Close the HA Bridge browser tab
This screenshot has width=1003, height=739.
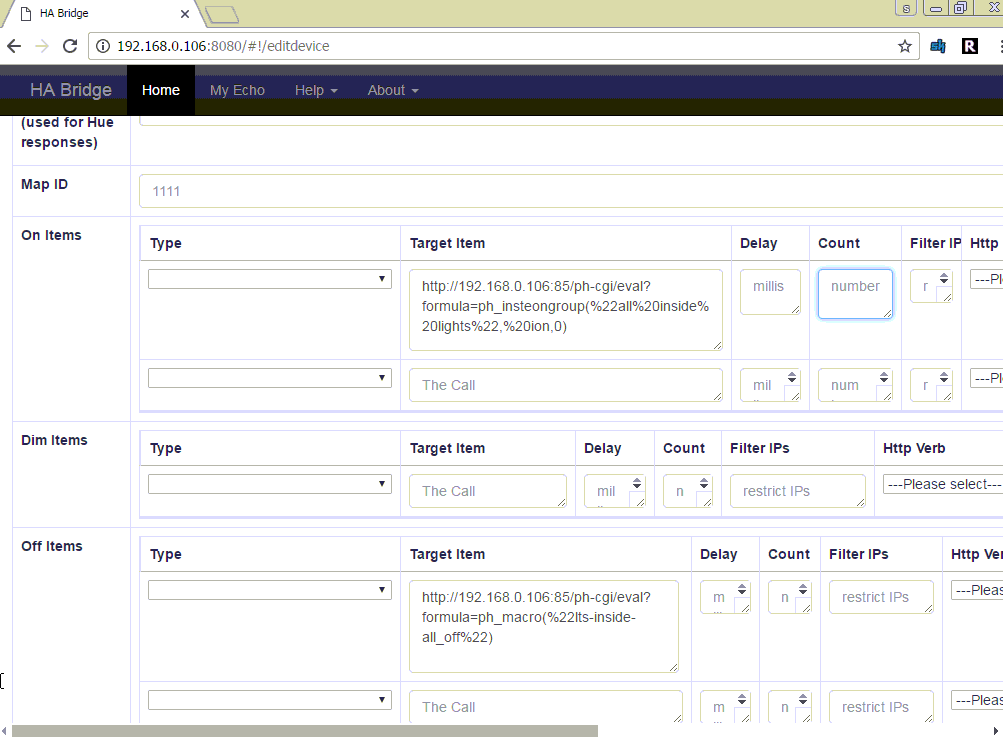coord(184,14)
